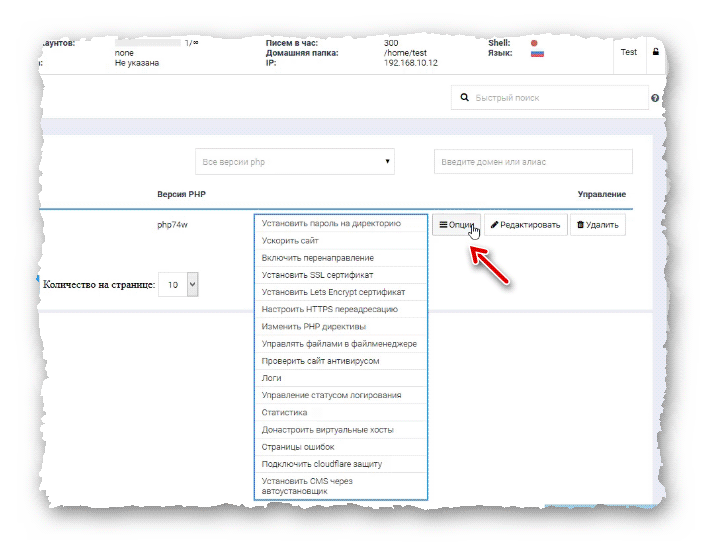Click the 300 emails per hour value

[x=391, y=43]
